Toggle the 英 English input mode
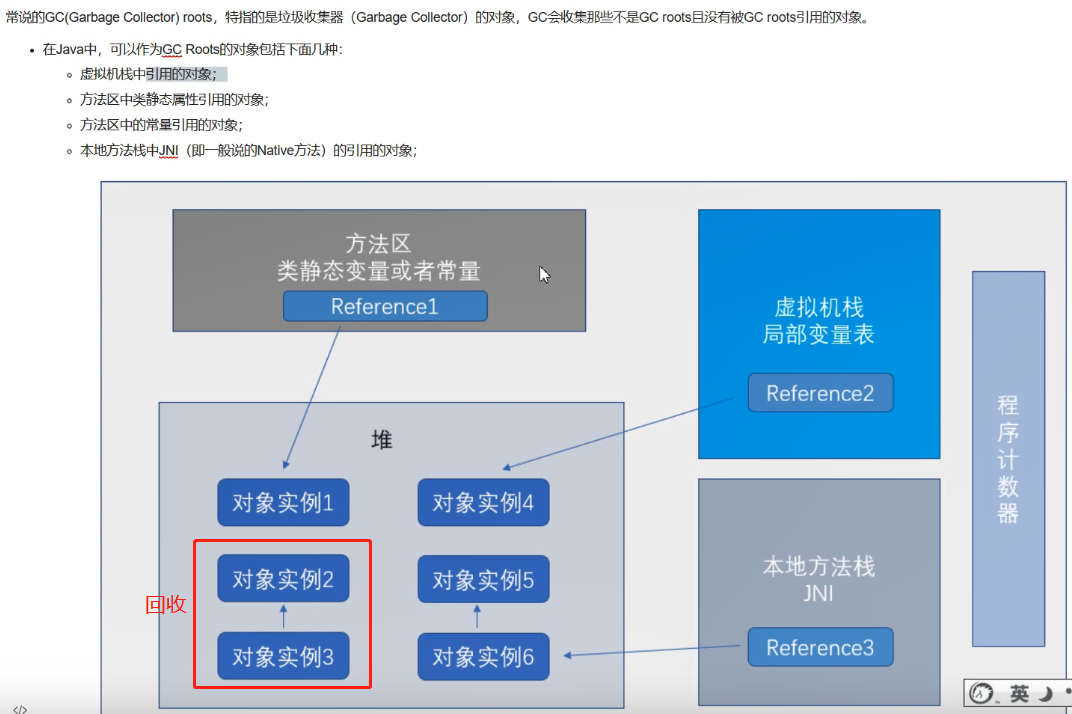 pyautogui.click(x=1019, y=694)
